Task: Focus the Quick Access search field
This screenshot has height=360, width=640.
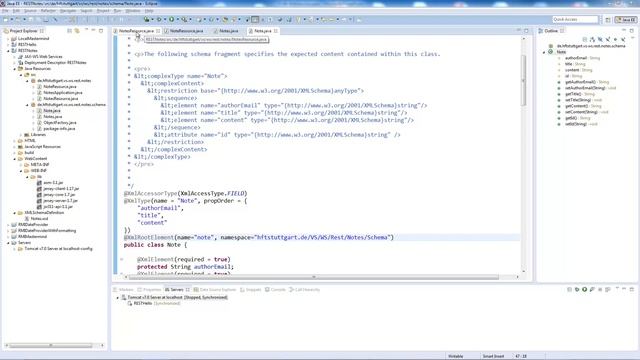Action: coord(575,20)
